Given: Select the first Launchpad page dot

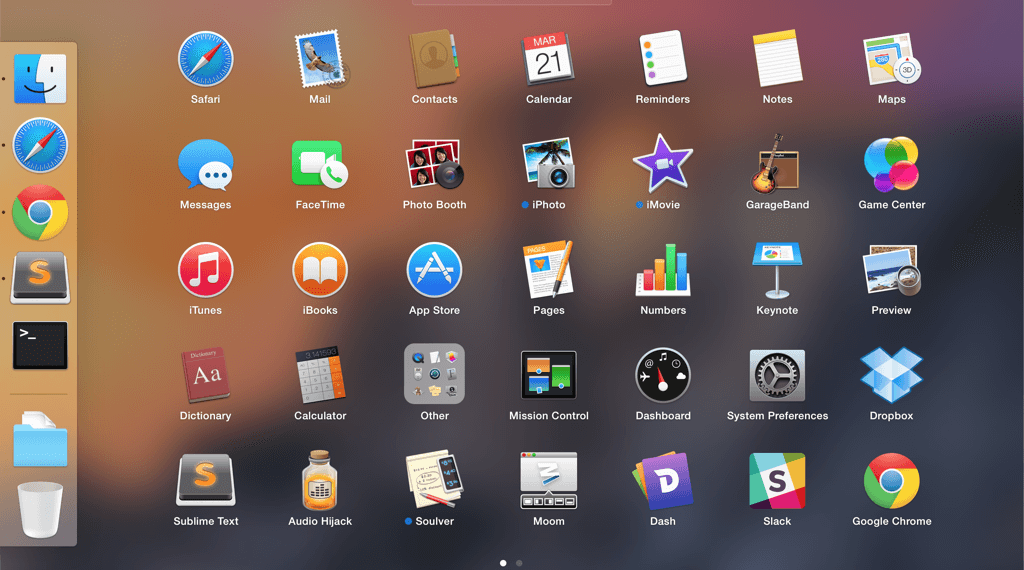Looking at the screenshot, I should click(x=503, y=563).
